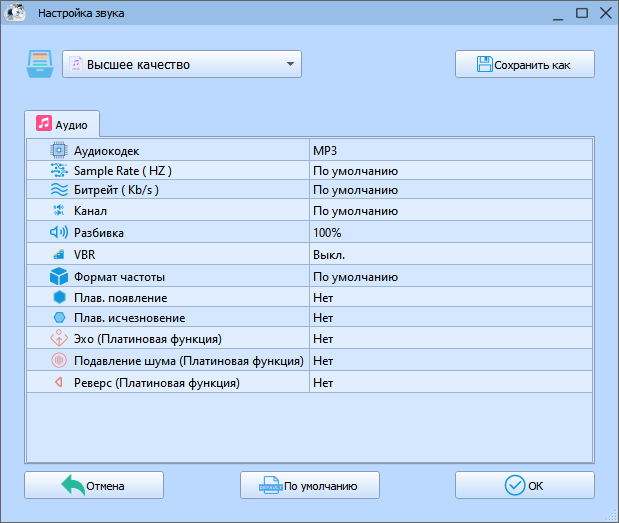Click the Реверс triangle icon

click(x=59, y=382)
